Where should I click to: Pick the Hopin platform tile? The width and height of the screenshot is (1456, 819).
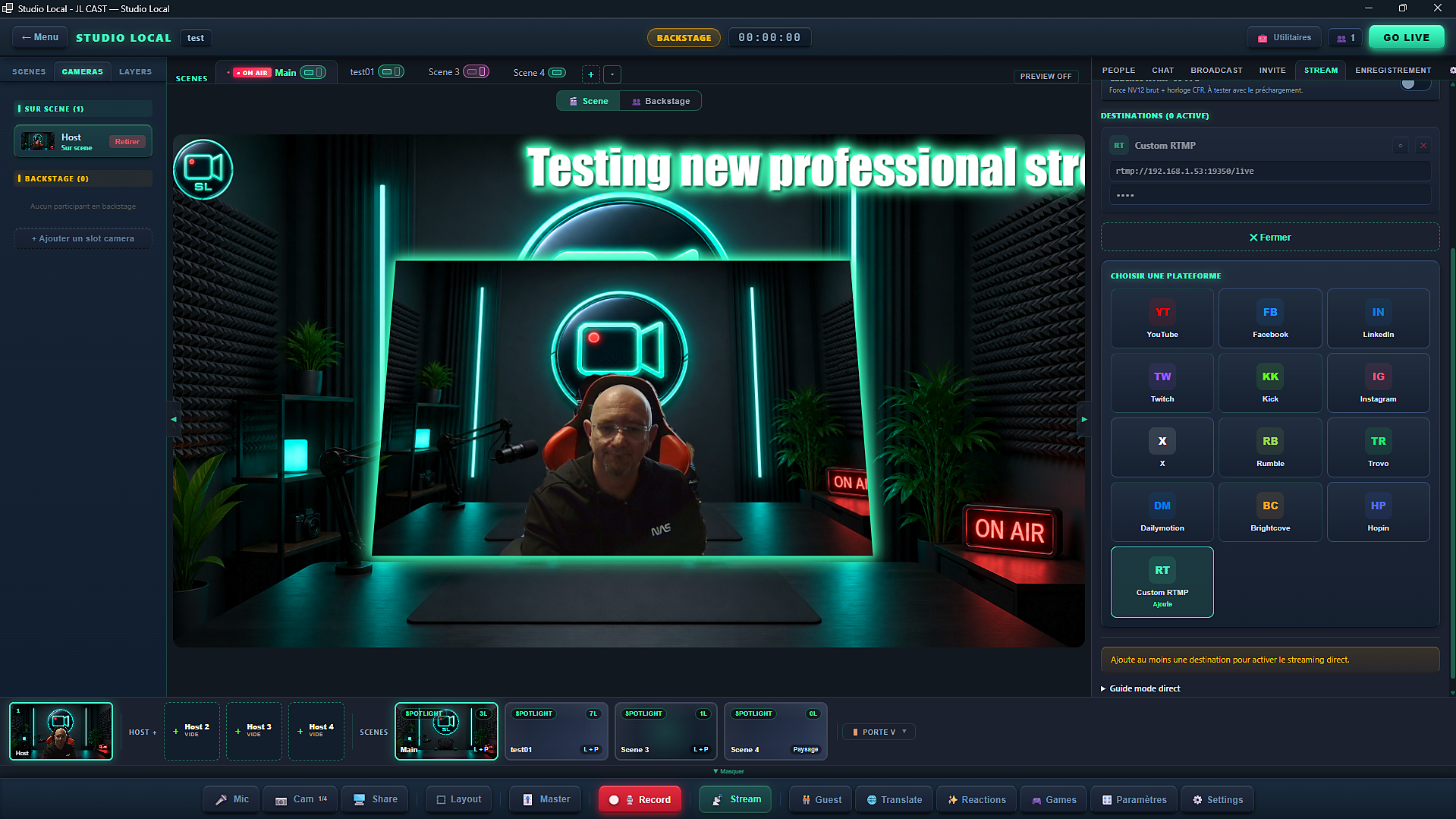(1378, 512)
